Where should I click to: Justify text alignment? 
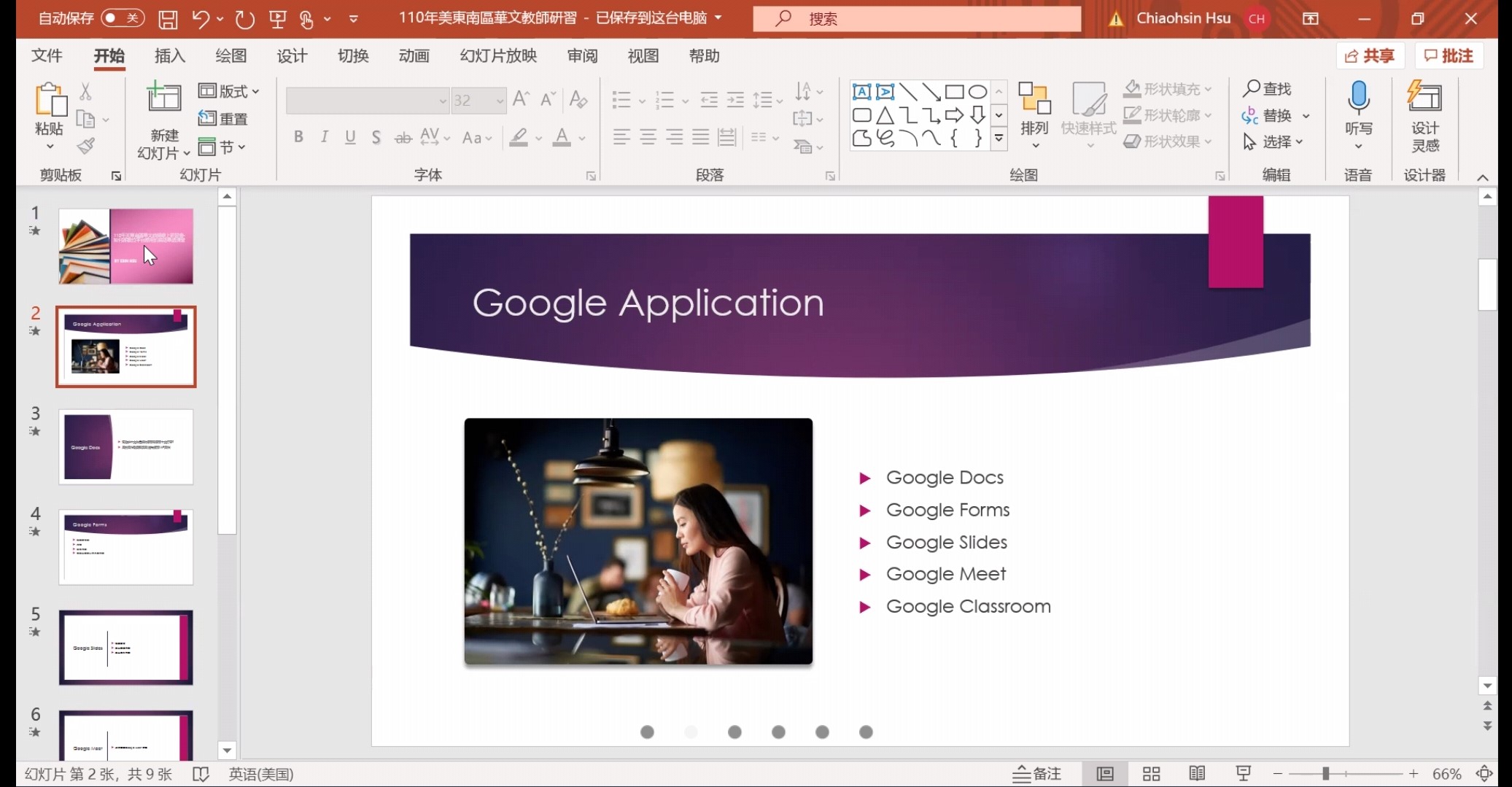coord(701,137)
